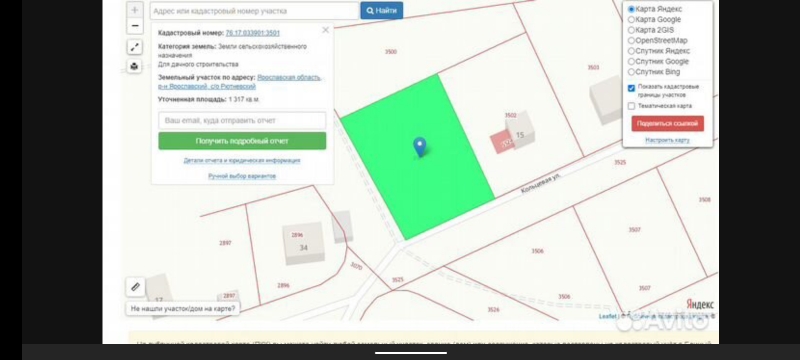Viewport: 800px width, 360px height.
Task: Click the blue location pin marker
Action: point(419,147)
